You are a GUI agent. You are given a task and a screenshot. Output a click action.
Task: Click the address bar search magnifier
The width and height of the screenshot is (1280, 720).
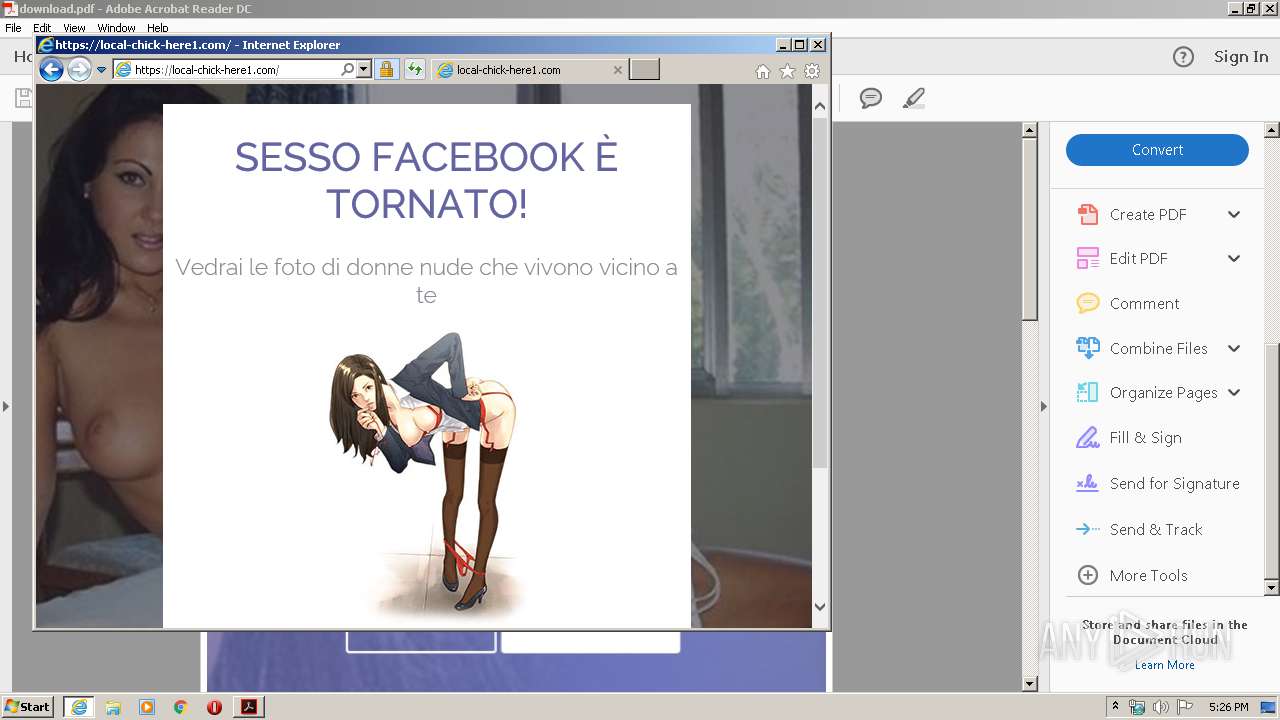[347, 70]
